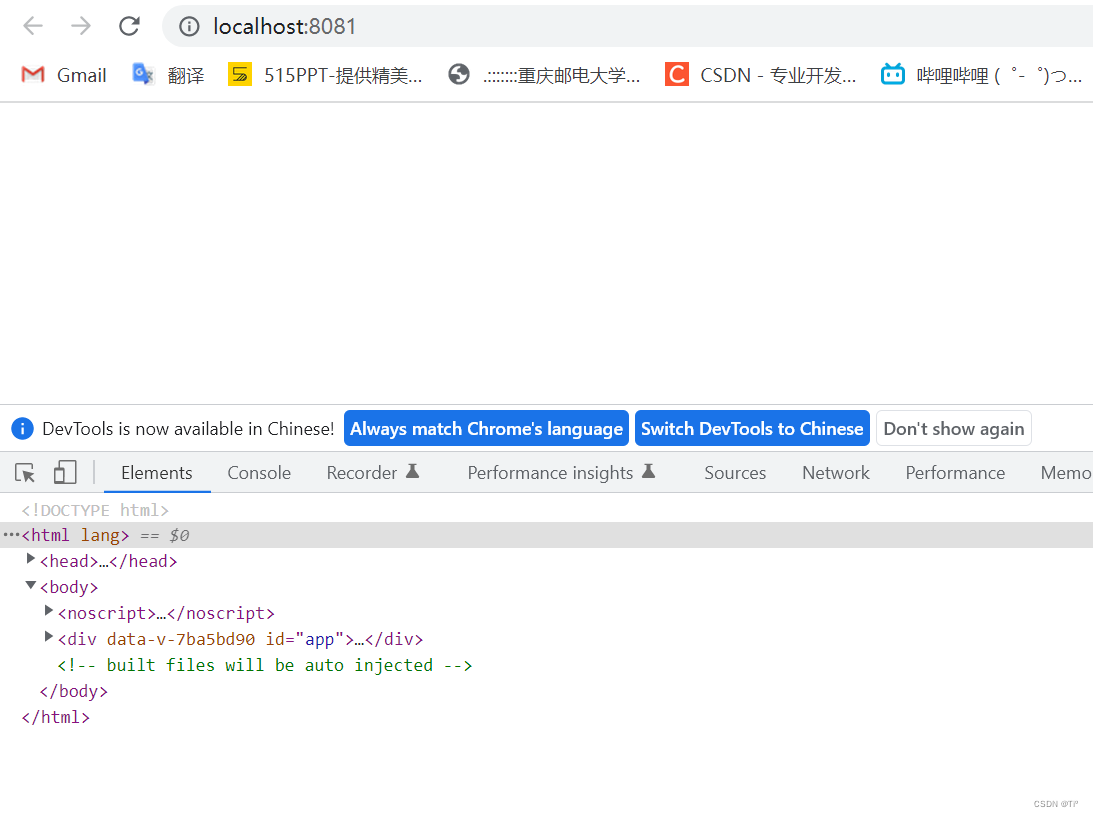Expand the head element in the DOM tree
The height and width of the screenshot is (817, 1093).
click(30, 560)
